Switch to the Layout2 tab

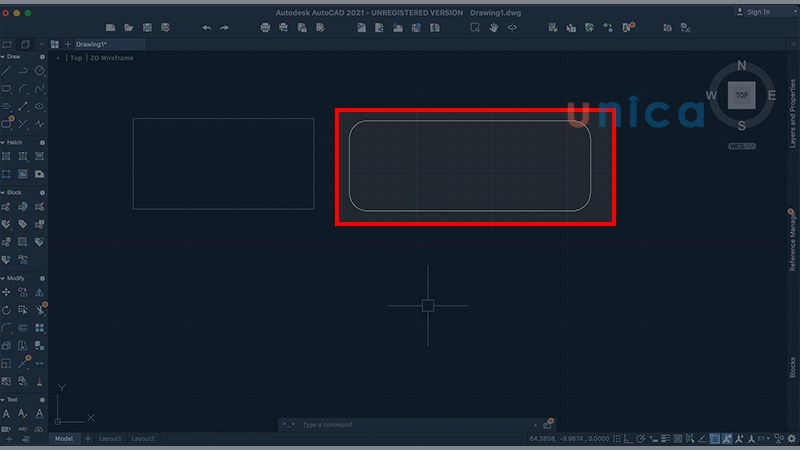click(143, 439)
